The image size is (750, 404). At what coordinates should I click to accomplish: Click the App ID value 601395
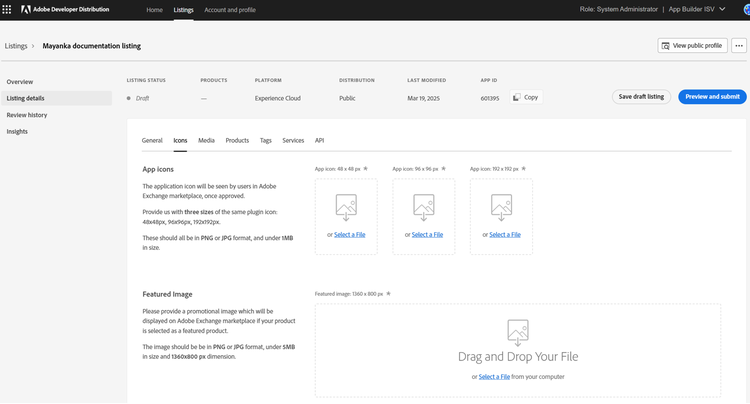(x=490, y=98)
